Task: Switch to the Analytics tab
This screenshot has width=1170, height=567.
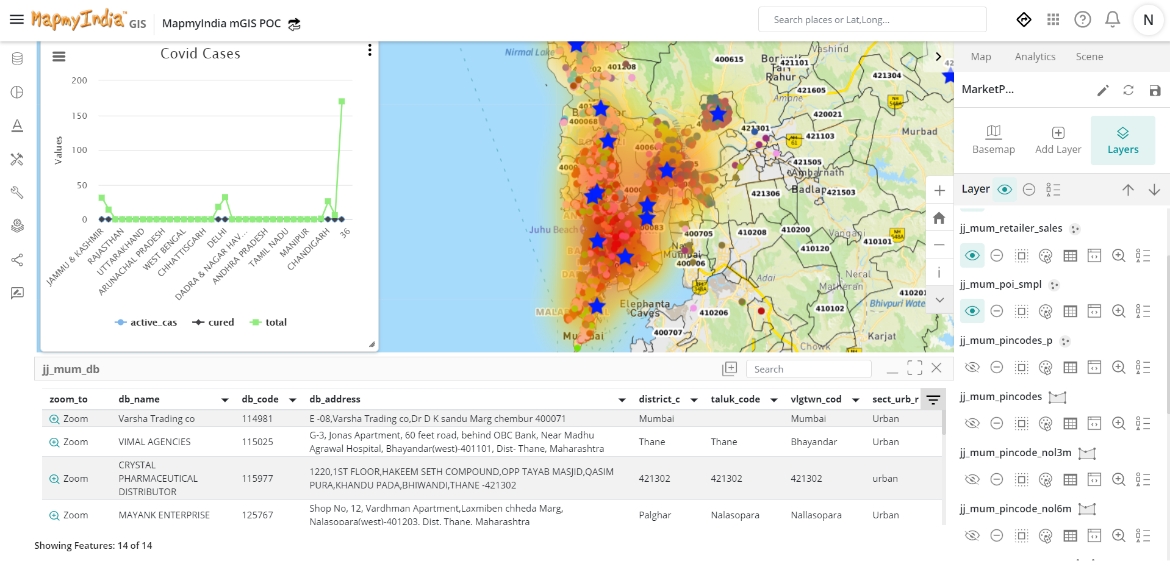Action: pos(1035,57)
